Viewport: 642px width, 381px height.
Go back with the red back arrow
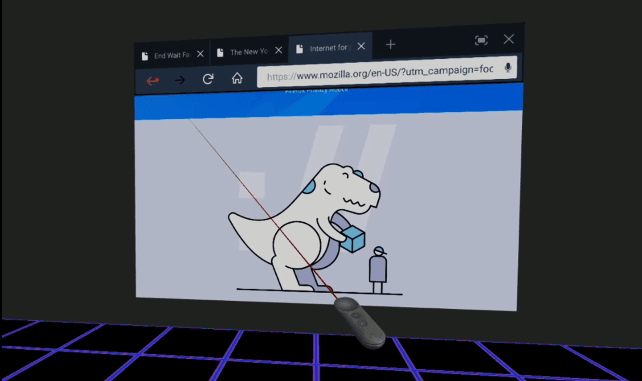pos(153,81)
